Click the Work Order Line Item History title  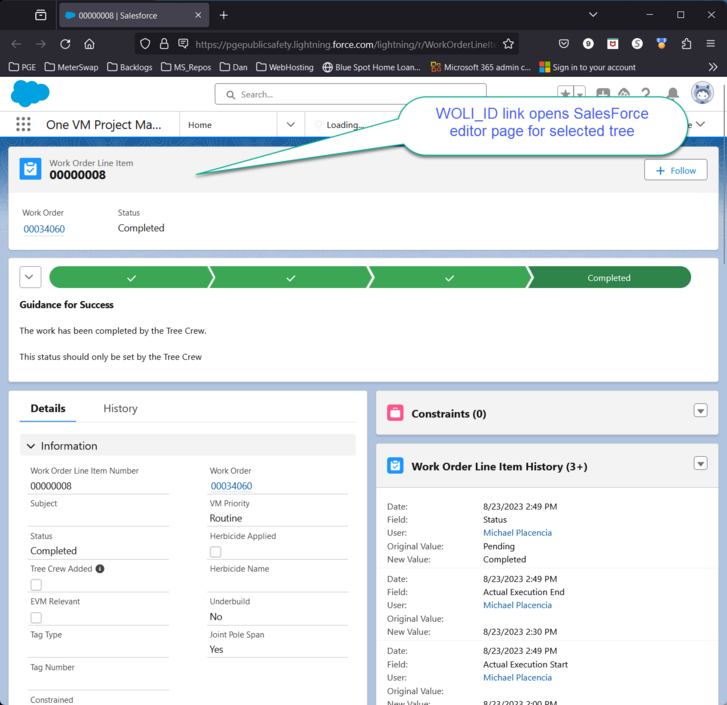[x=499, y=466]
